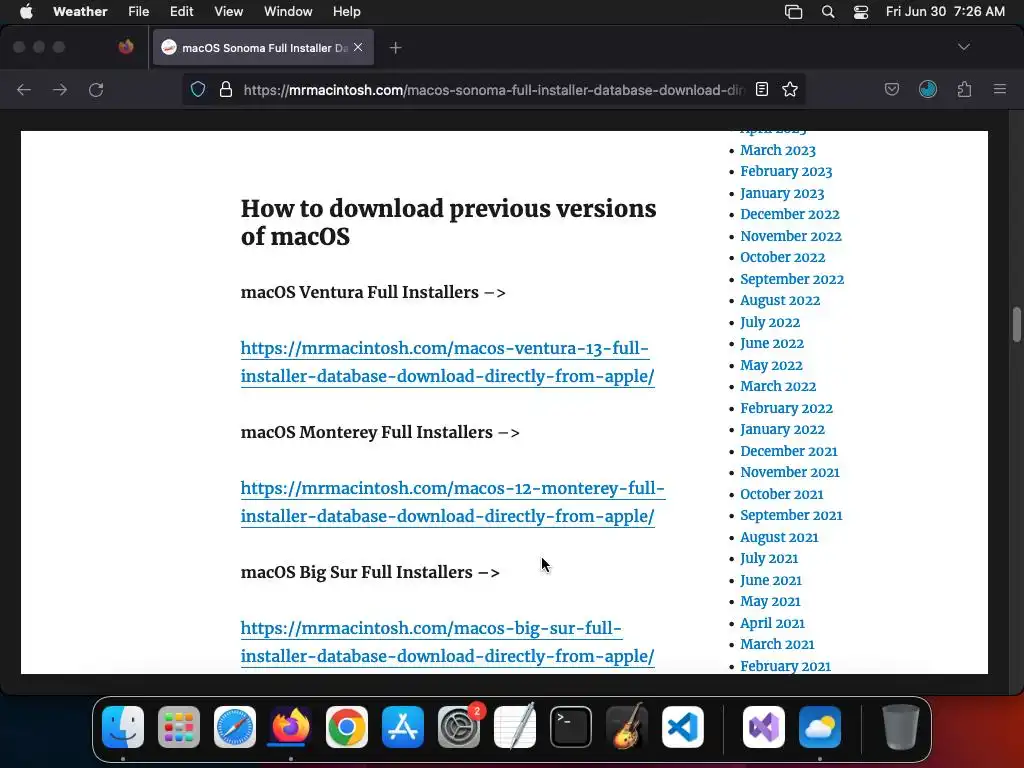Open TextEdit from the Dock
This screenshot has width=1024, height=768.
pyautogui.click(x=515, y=727)
